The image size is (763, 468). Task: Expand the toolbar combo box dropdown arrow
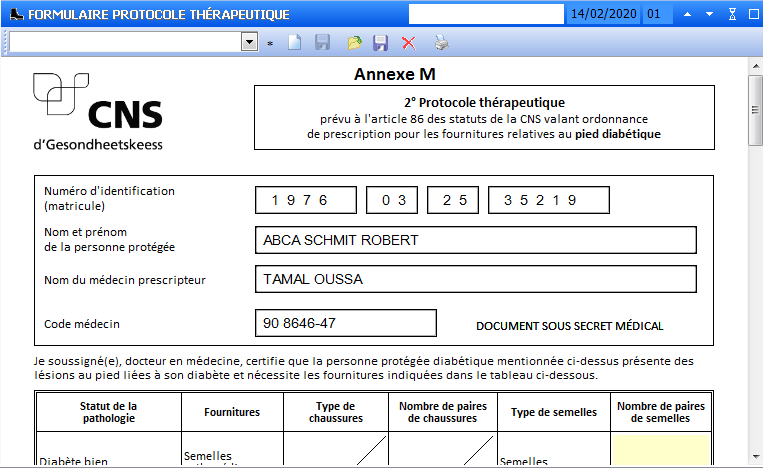[250, 42]
